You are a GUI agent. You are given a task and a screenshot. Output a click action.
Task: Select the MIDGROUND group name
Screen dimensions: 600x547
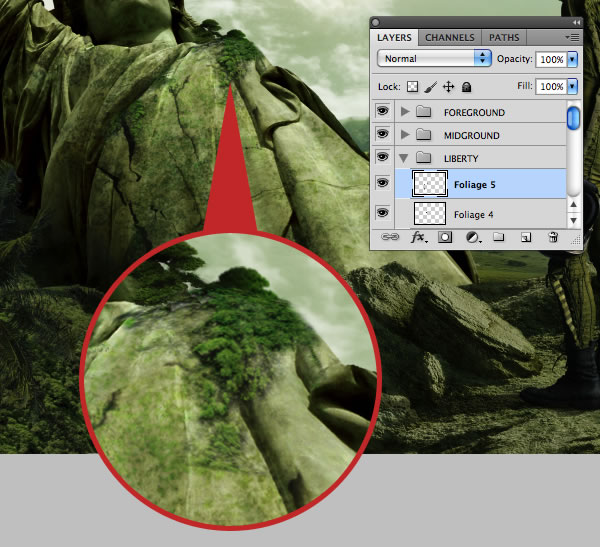[471, 136]
